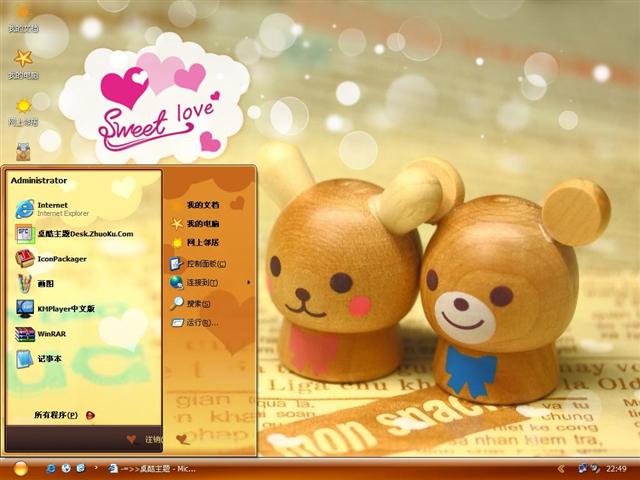
Task: Open 我的文档 desktop icon
Action: [23, 19]
